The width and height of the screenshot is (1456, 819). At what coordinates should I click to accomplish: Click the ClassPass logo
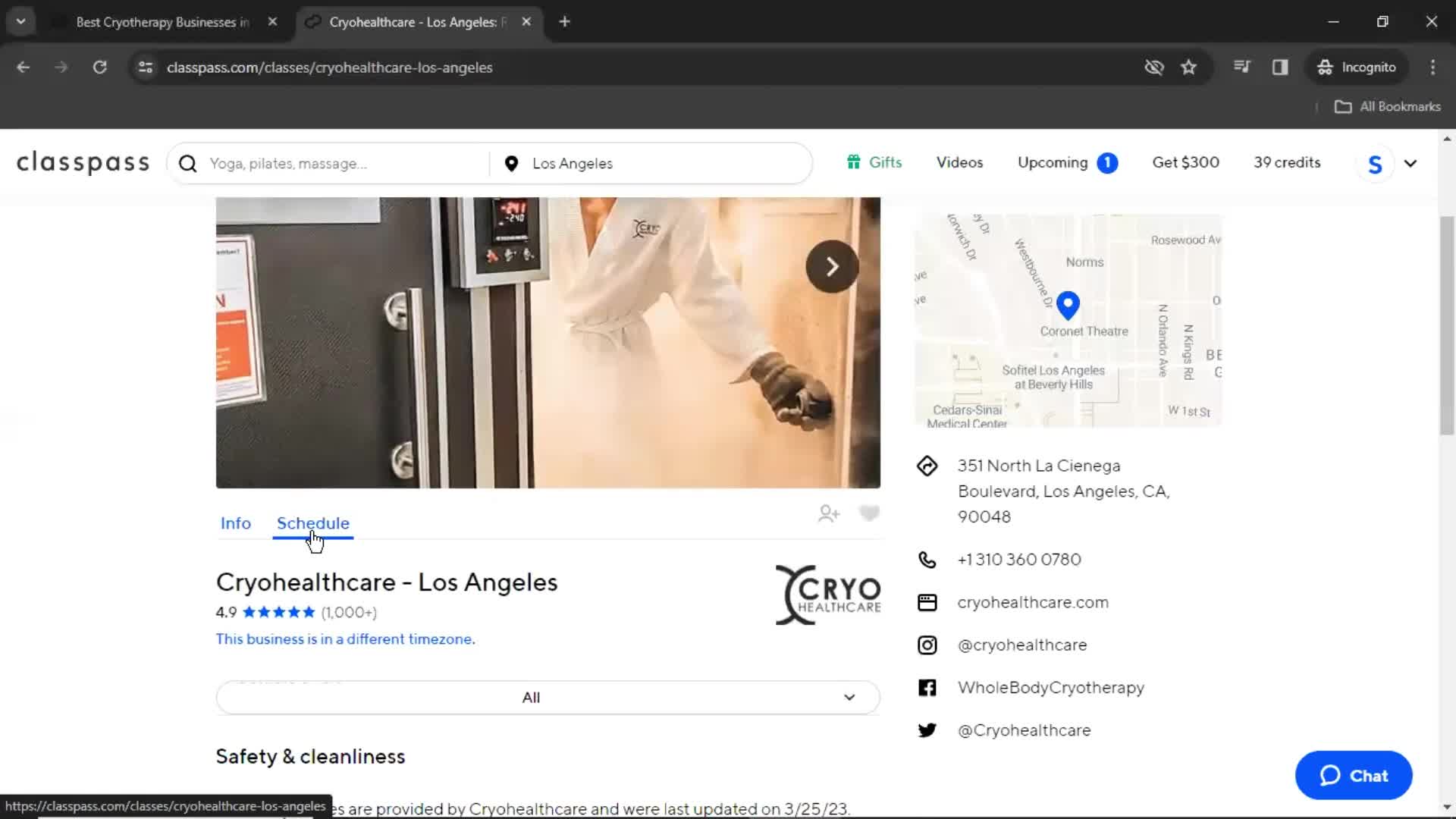(x=83, y=163)
